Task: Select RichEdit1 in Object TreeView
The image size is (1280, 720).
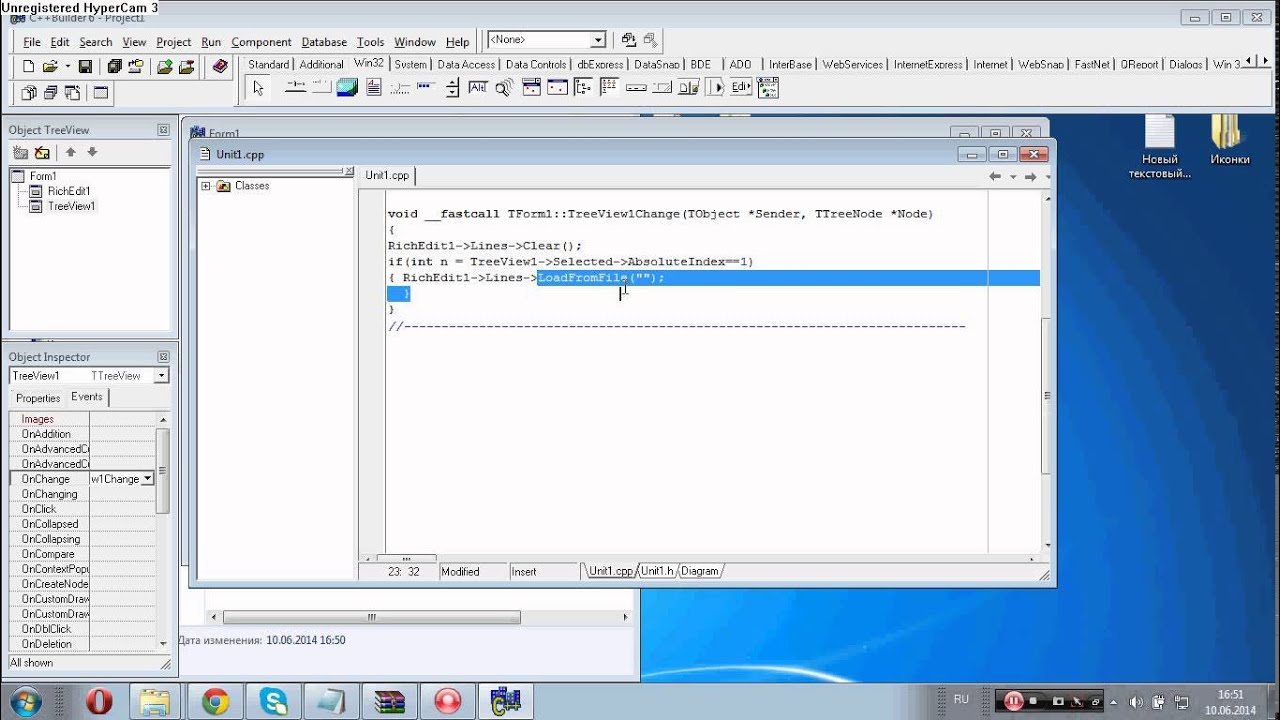Action: [69, 191]
